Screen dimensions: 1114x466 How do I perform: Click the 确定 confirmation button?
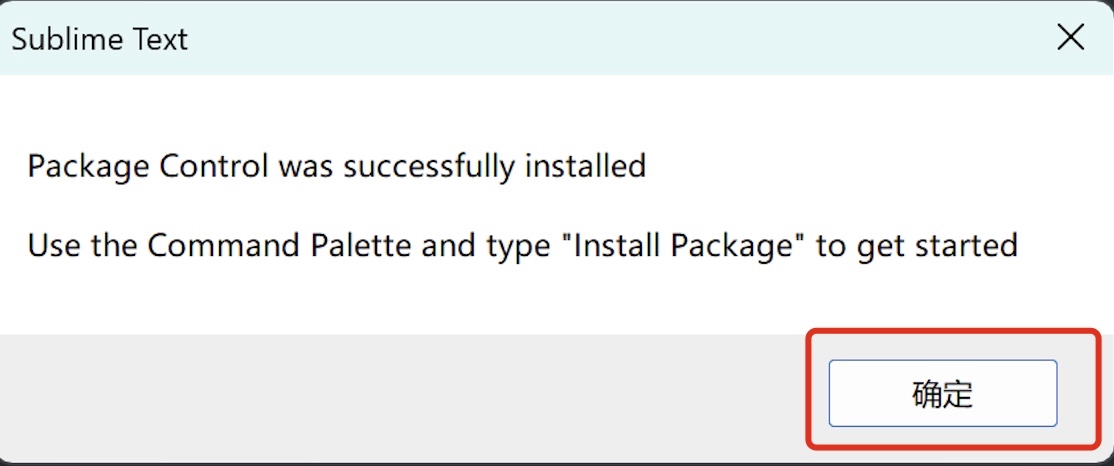tap(942, 393)
